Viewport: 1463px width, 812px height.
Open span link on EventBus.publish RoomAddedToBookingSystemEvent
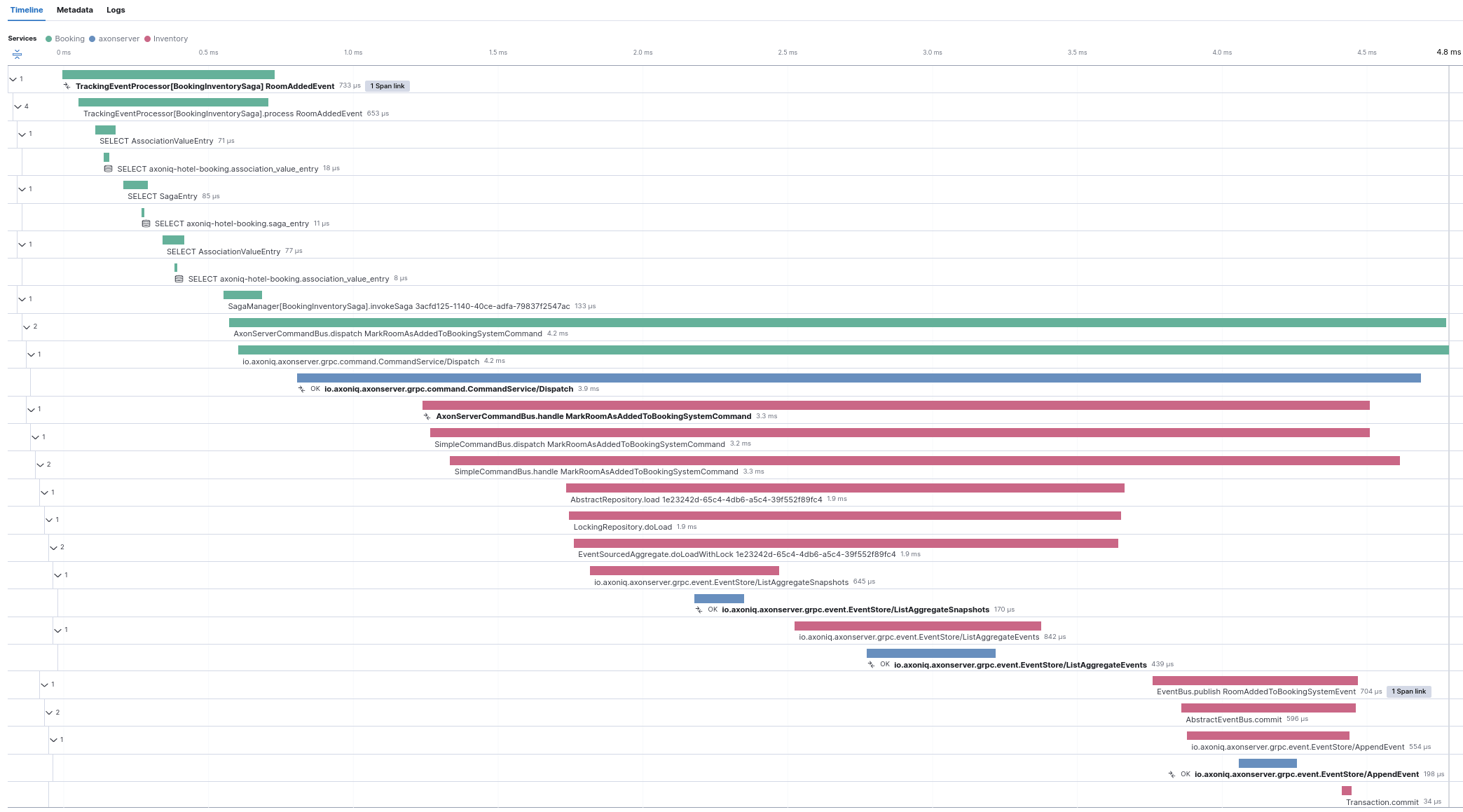coord(1408,691)
